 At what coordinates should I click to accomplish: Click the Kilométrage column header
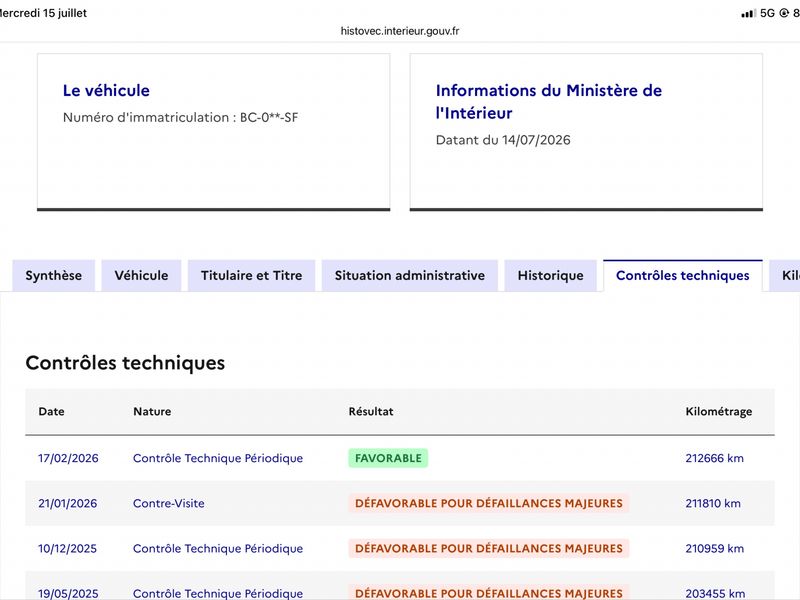click(718, 411)
